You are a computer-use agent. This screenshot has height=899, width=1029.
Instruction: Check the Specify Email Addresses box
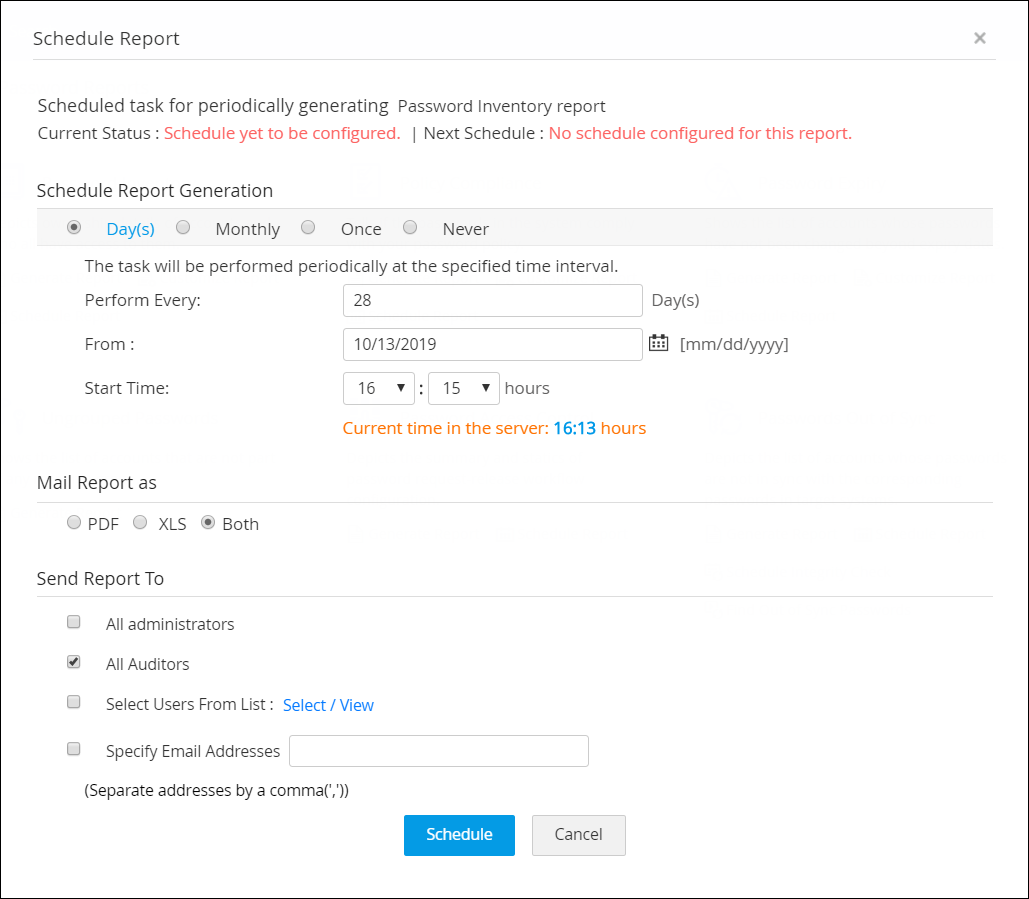74,748
